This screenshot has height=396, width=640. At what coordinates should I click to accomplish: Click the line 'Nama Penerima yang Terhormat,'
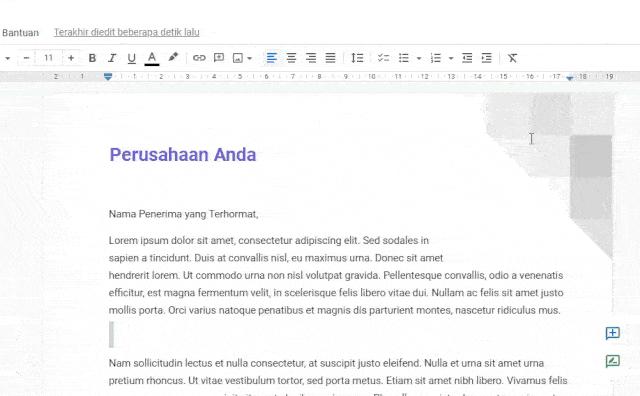184,214
